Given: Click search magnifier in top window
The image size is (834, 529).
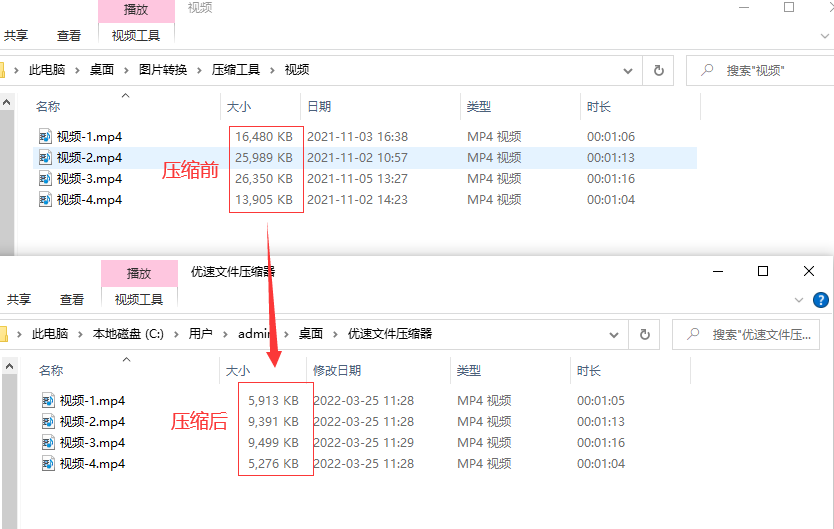Looking at the screenshot, I should pyautogui.click(x=707, y=70).
